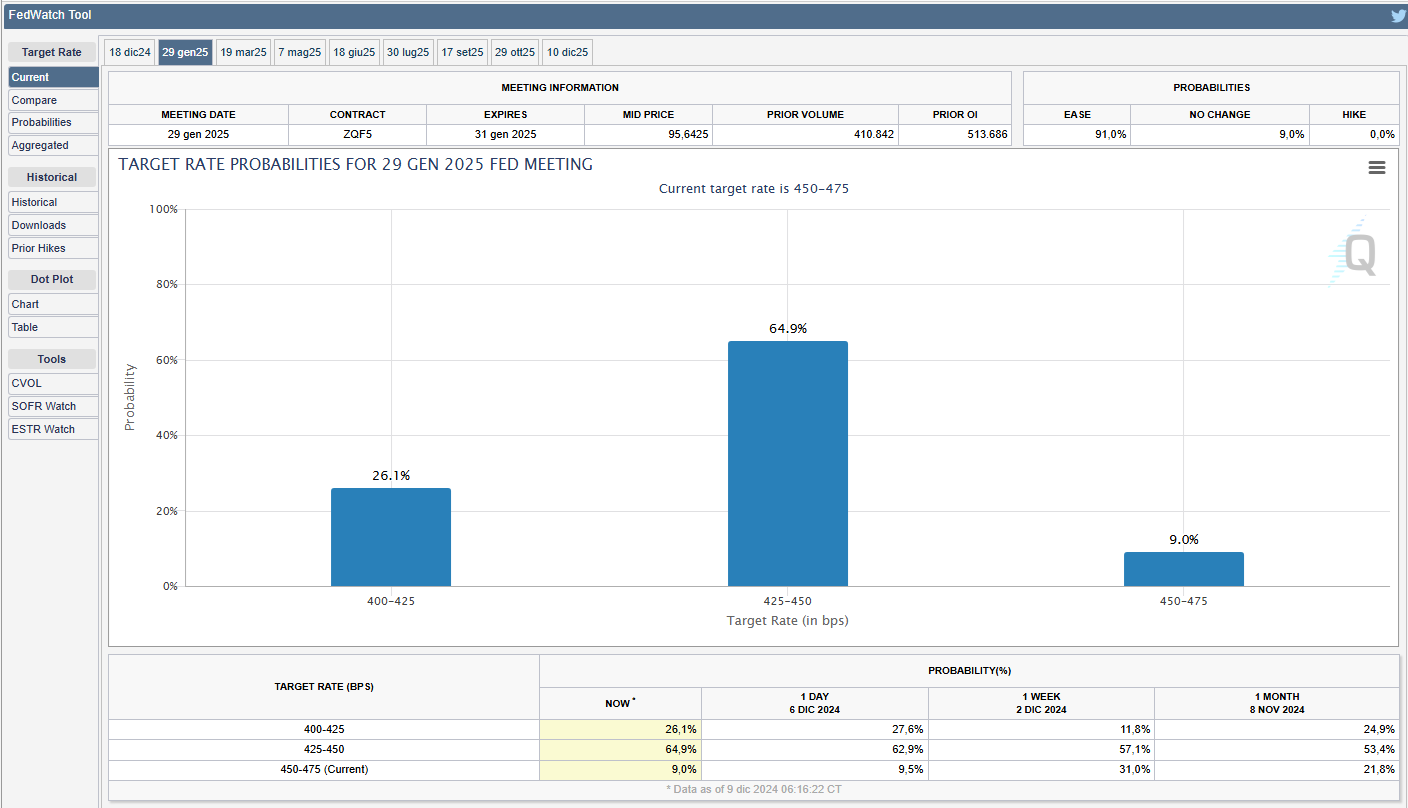Open the 30 lug25 meeting tab
1408x808 pixels.
click(408, 52)
